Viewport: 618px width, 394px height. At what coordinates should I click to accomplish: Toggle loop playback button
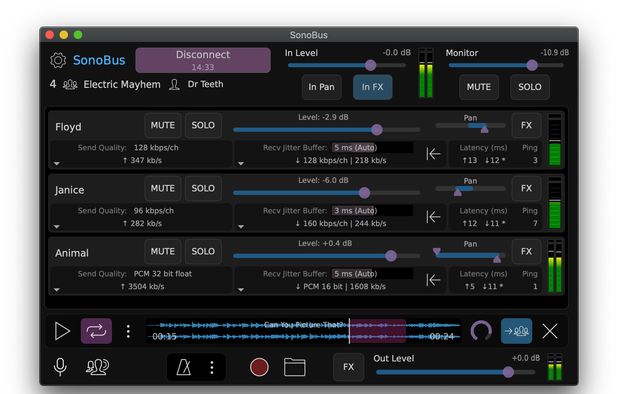(96, 331)
